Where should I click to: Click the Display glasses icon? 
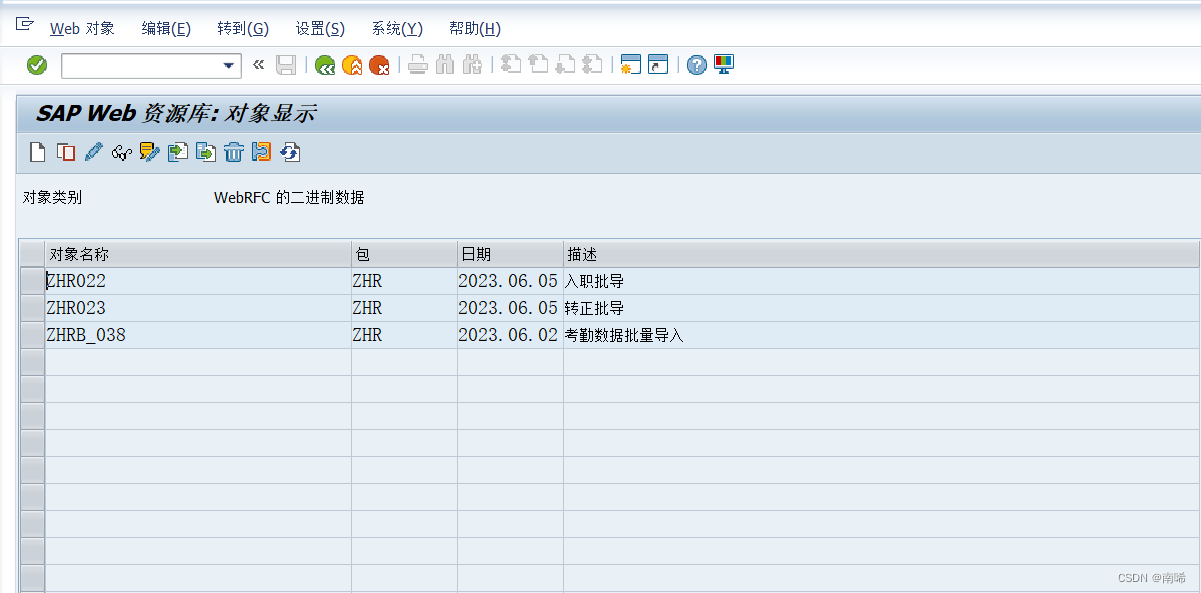122,153
